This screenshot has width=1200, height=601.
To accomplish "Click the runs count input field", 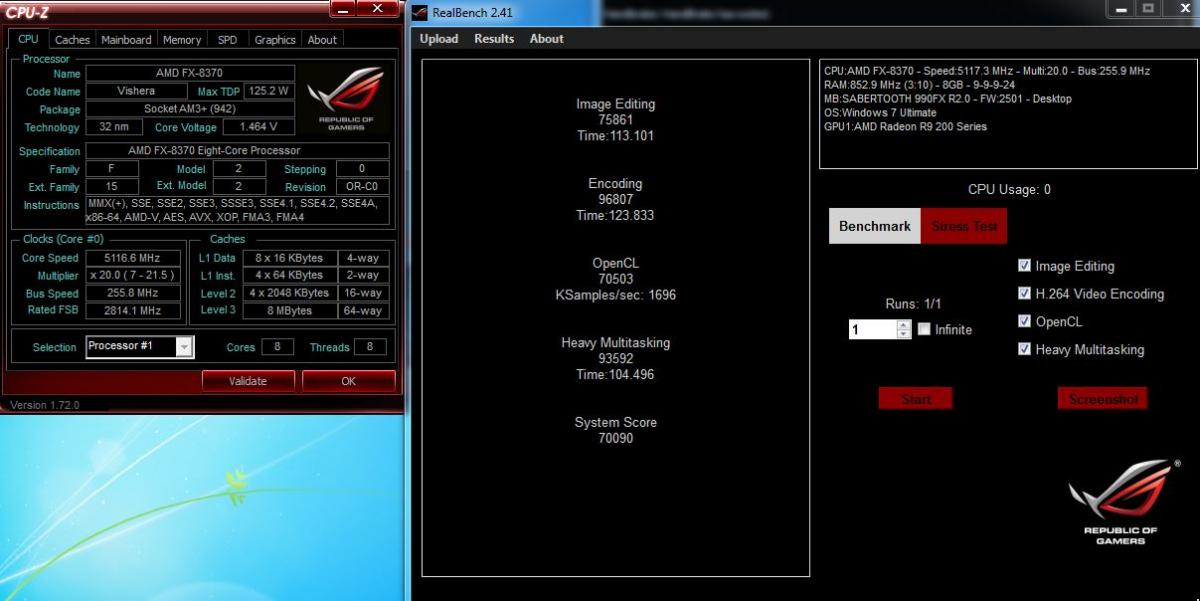I will coord(872,329).
